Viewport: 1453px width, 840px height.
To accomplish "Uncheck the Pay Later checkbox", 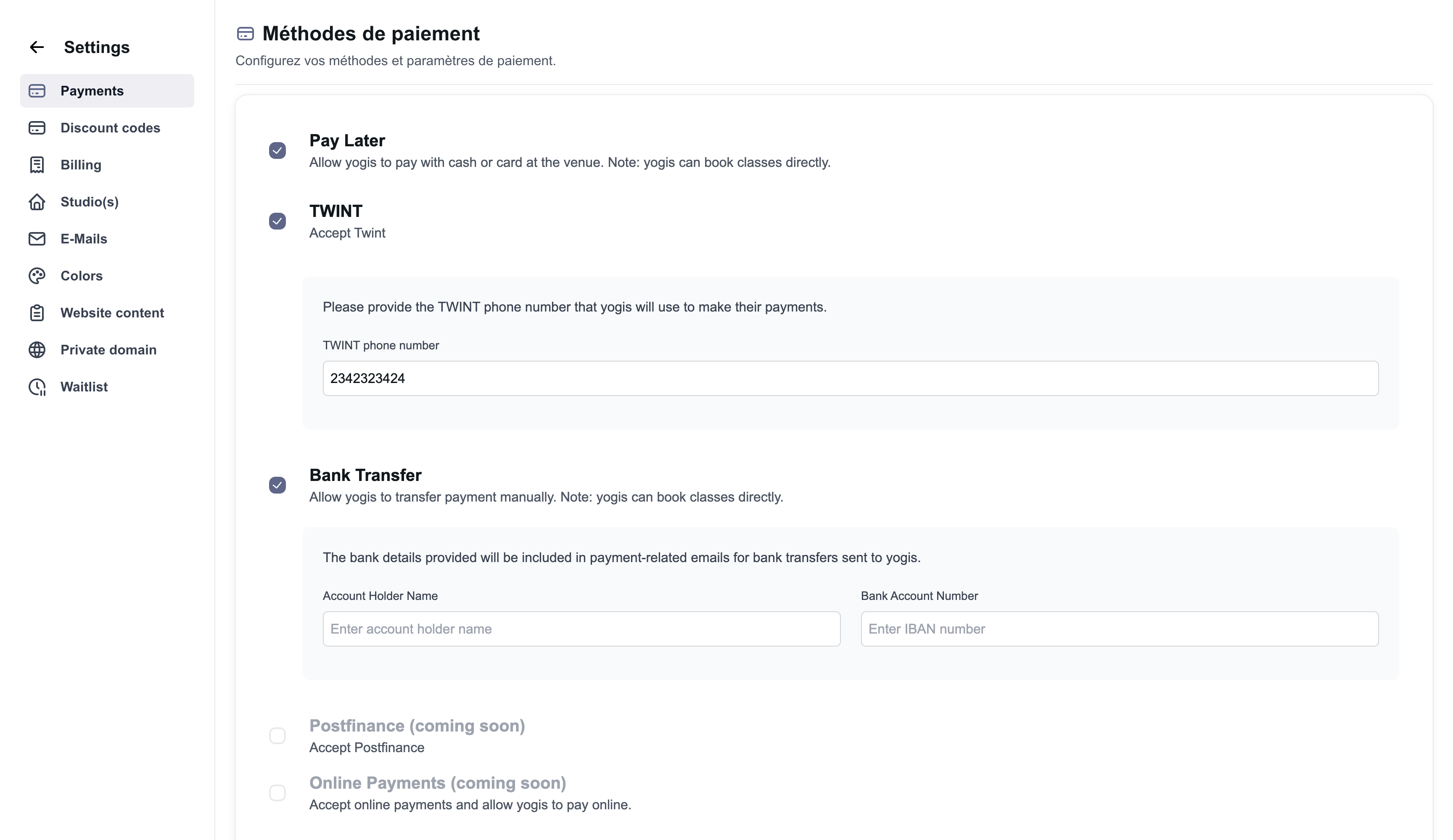I will point(277,151).
